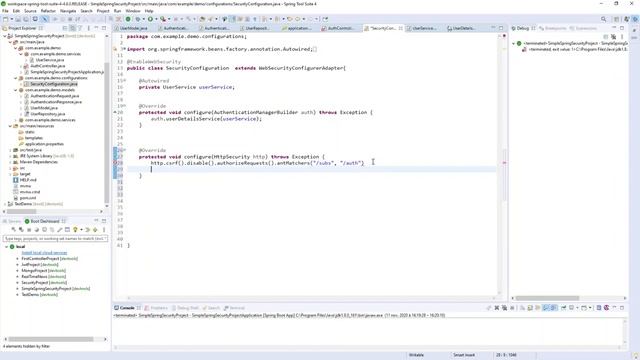Viewport: 640px width, 360px height.
Task: Open the Navigate menu
Action: click(x=68, y=11)
